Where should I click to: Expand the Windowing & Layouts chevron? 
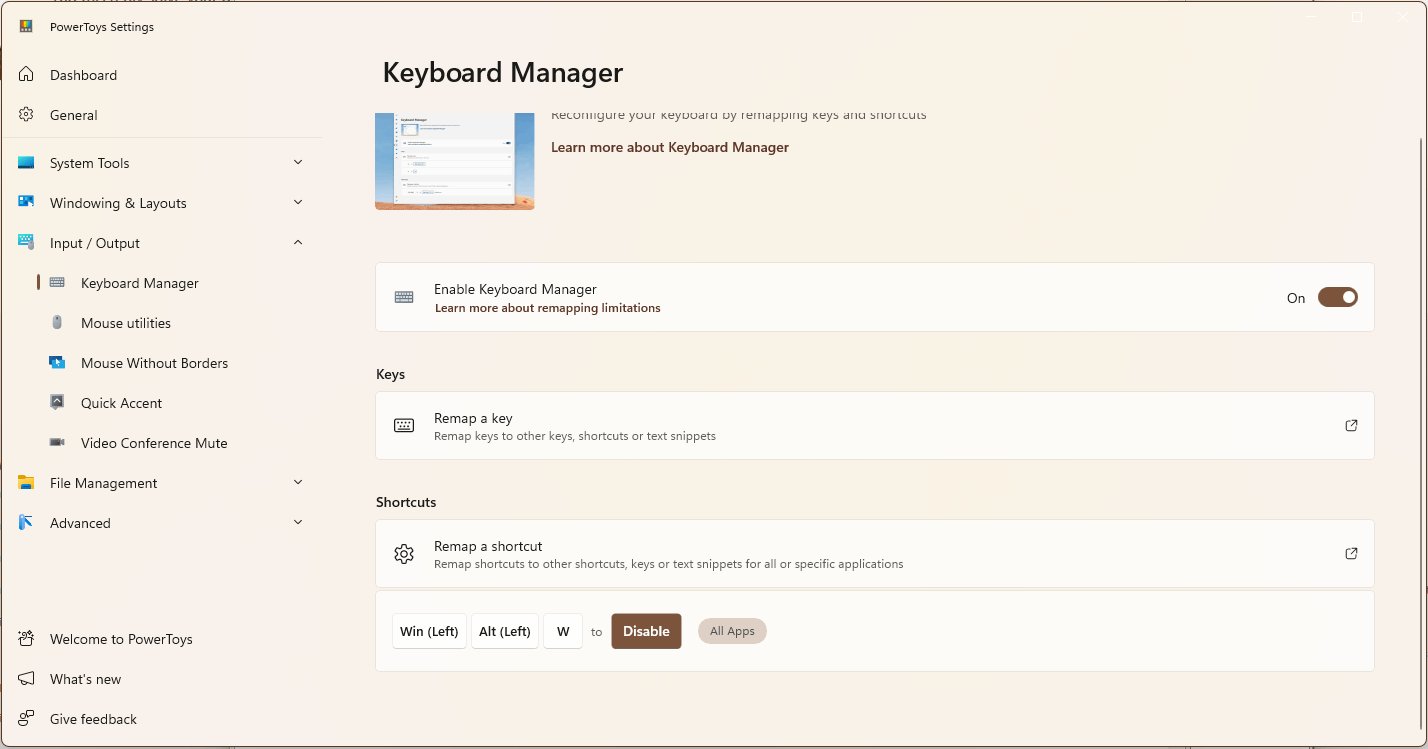click(298, 202)
